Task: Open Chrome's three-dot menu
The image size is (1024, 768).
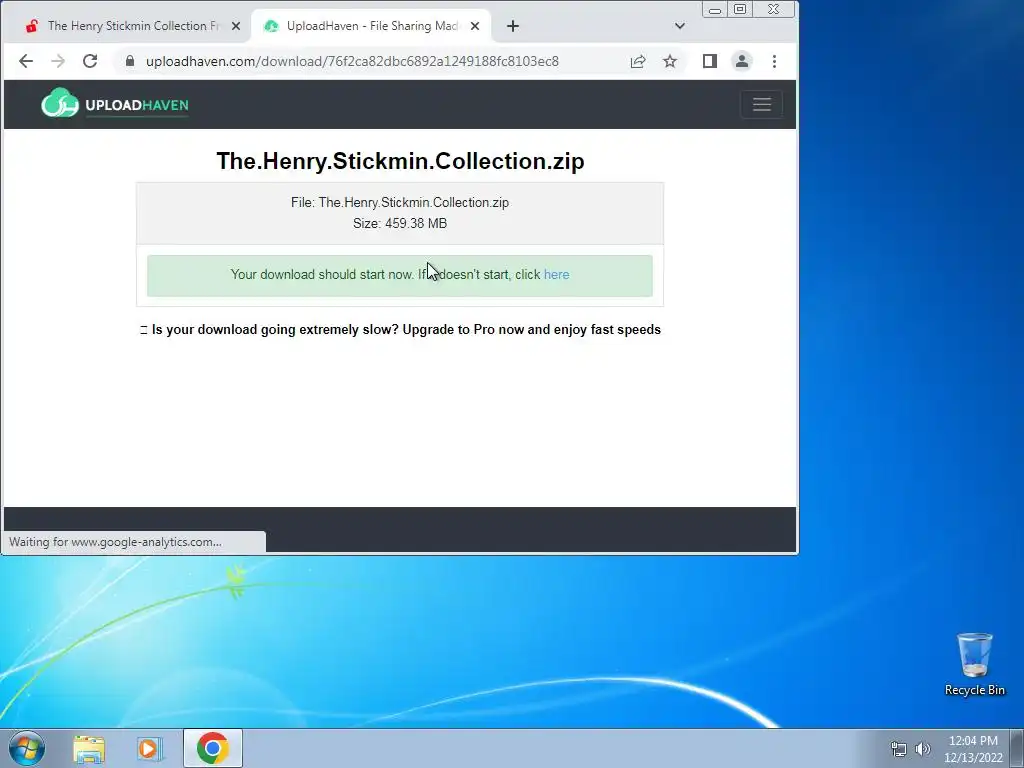Action: (775, 61)
